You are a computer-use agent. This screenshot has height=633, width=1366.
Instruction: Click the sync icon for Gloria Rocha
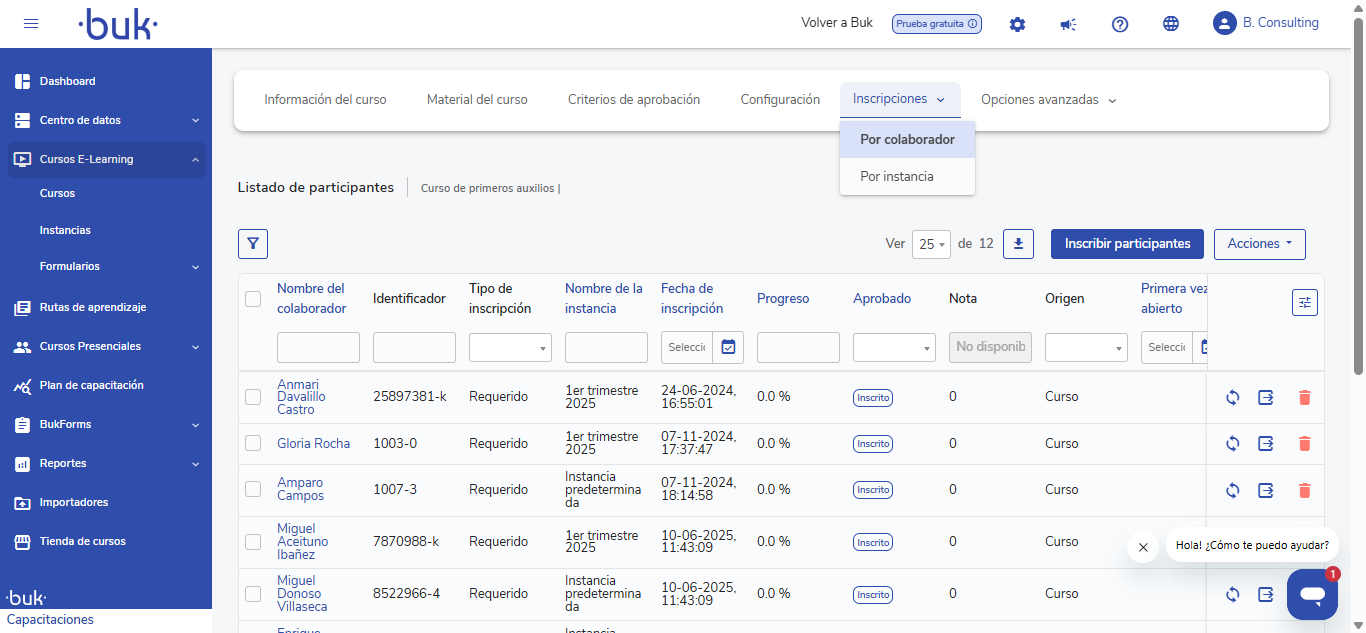tap(1233, 443)
